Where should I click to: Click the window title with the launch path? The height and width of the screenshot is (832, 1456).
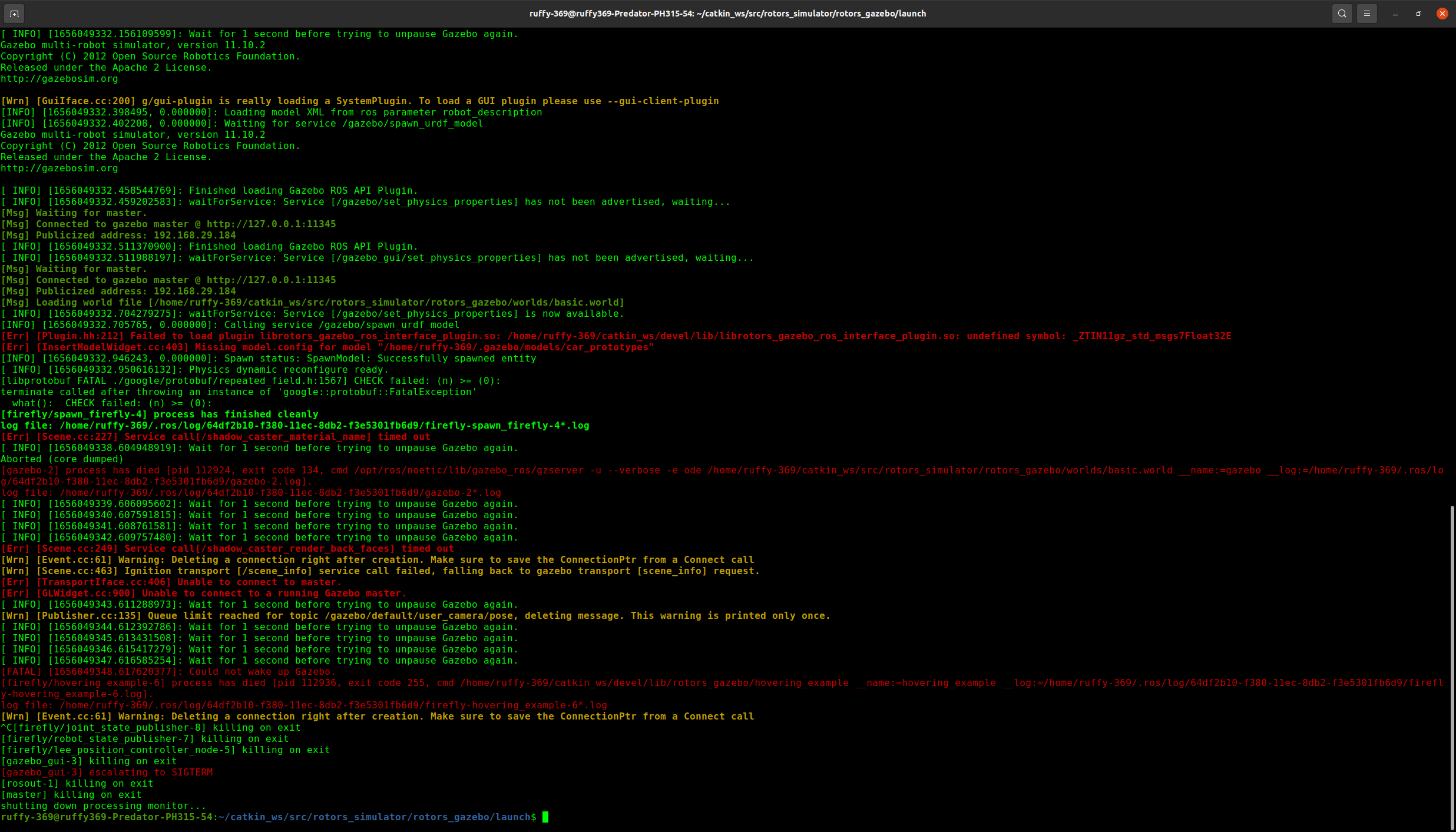(727, 14)
